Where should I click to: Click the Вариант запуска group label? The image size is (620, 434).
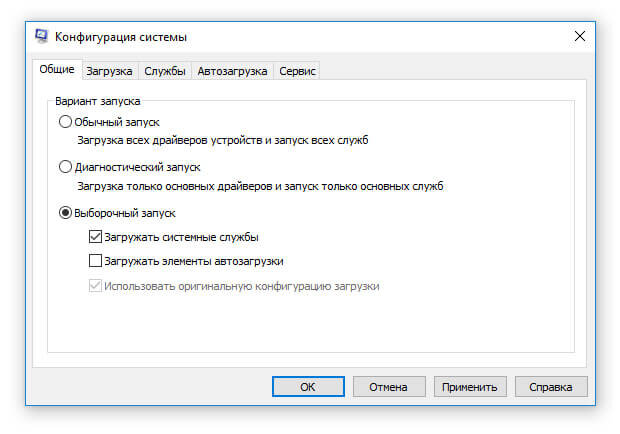click(x=98, y=101)
